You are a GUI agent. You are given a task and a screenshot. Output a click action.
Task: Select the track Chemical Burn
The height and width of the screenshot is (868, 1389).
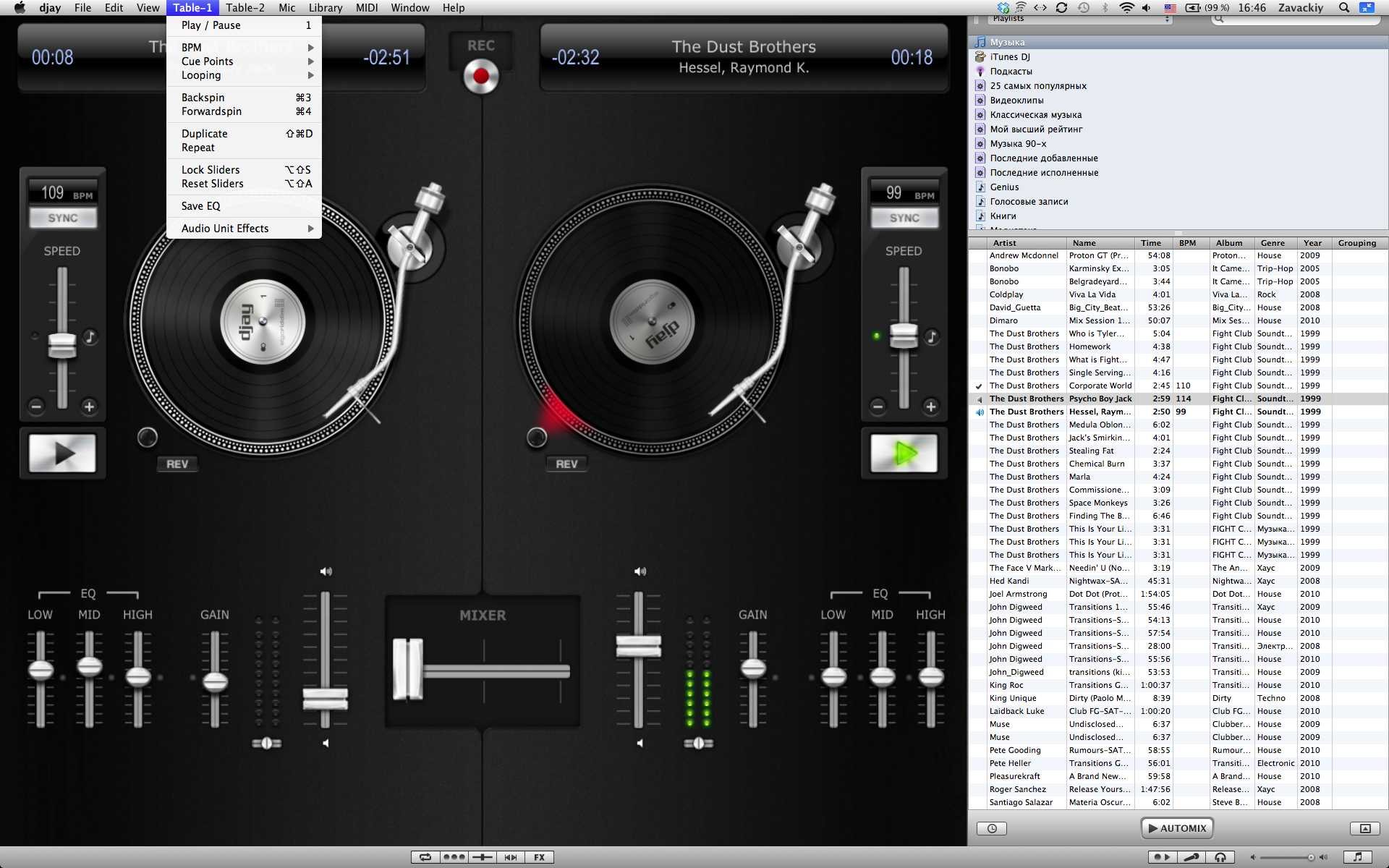click(x=1178, y=464)
